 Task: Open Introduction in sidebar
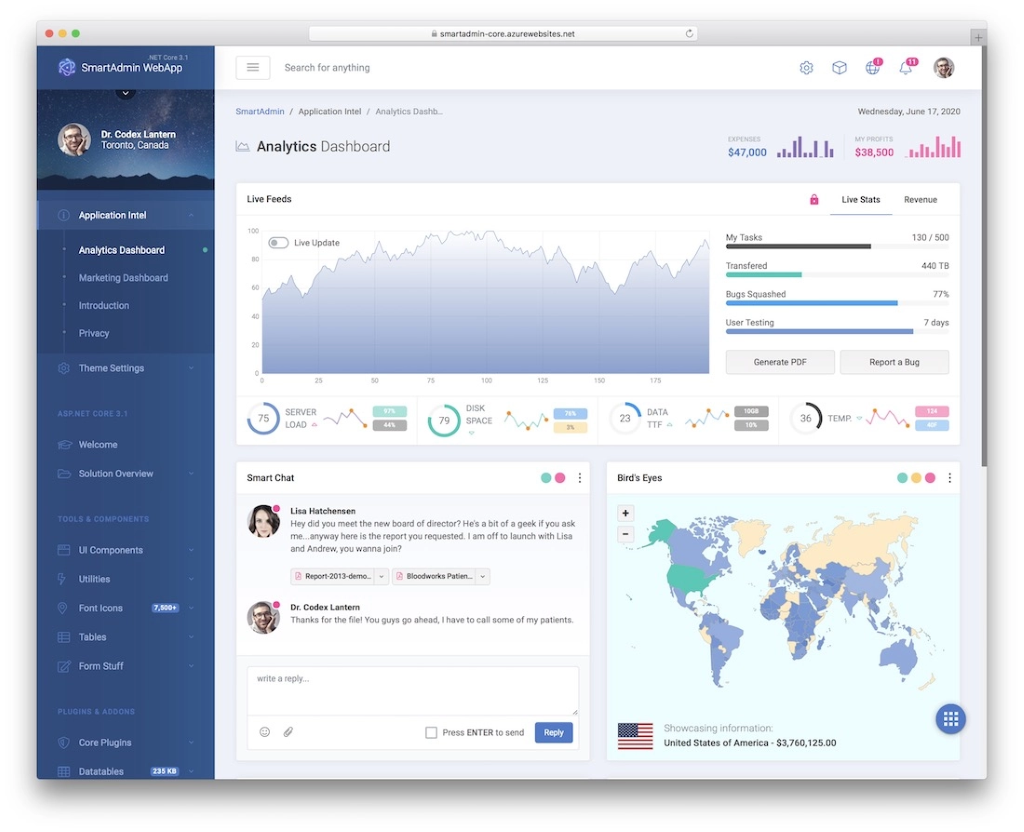pyautogui.click(x=104, y=306)
